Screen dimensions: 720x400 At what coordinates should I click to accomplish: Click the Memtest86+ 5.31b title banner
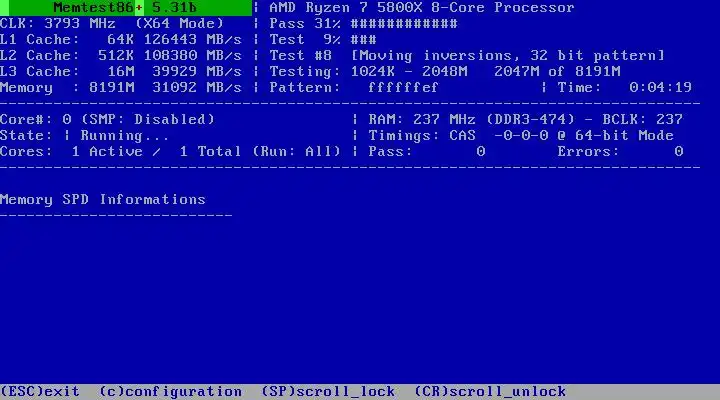125,7
